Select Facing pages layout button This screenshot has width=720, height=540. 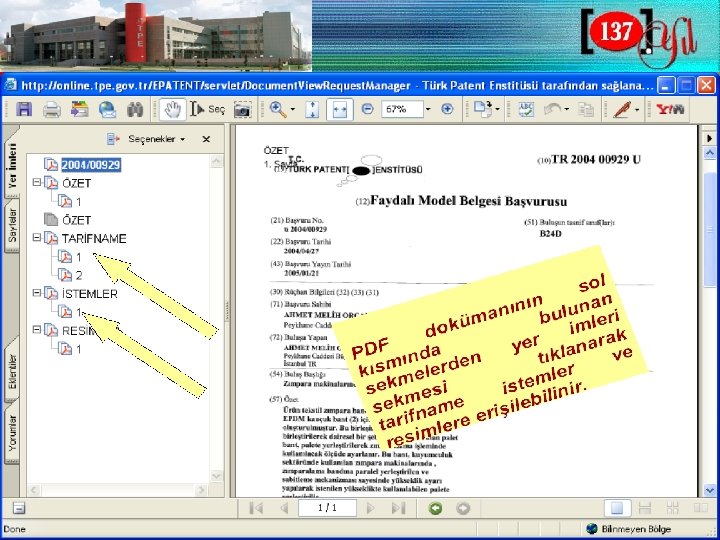click(x=700, y=508)
